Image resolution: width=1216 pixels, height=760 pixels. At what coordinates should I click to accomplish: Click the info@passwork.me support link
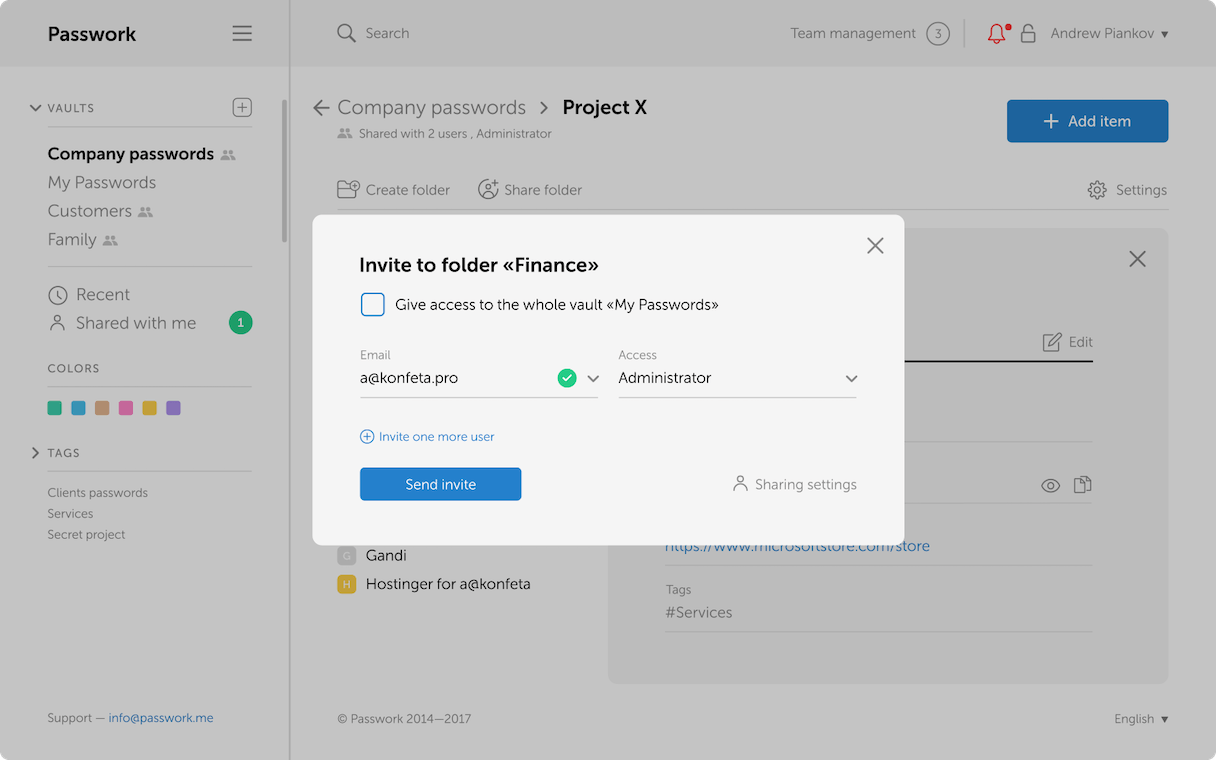tap(161, 718)
